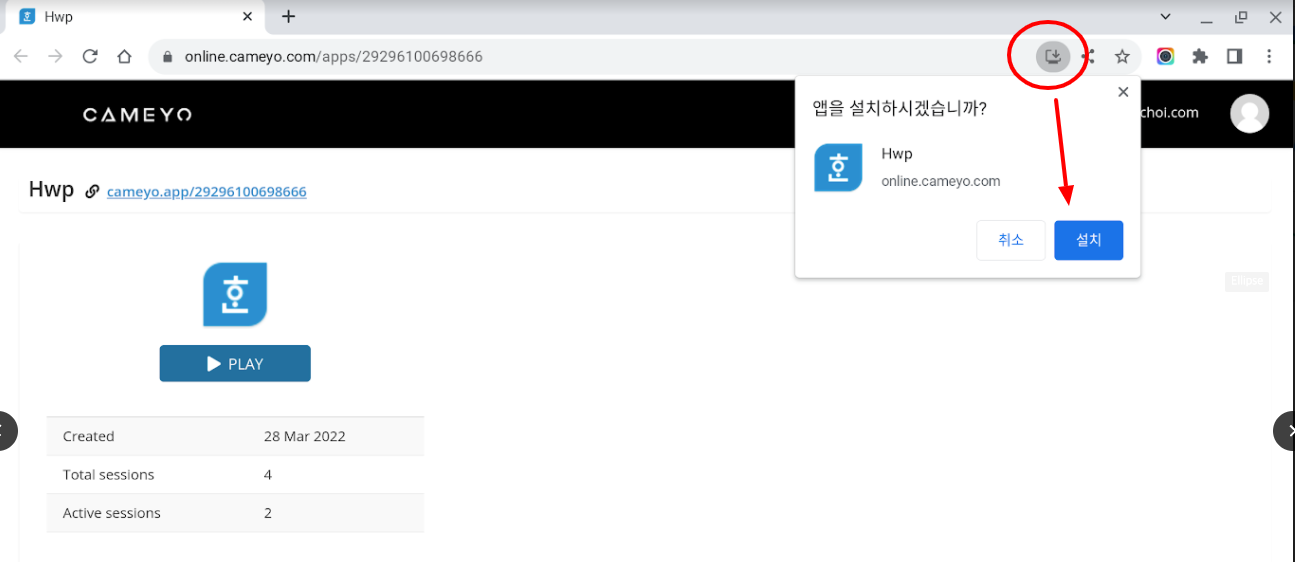Click the next slide arrow at right edge

point(1285,431)
